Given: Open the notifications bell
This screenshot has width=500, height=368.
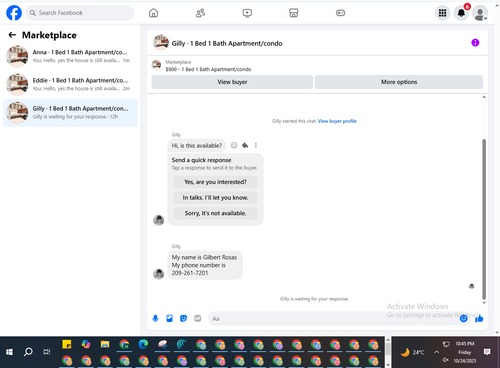Looking at the screenshot, I should 461,13.
